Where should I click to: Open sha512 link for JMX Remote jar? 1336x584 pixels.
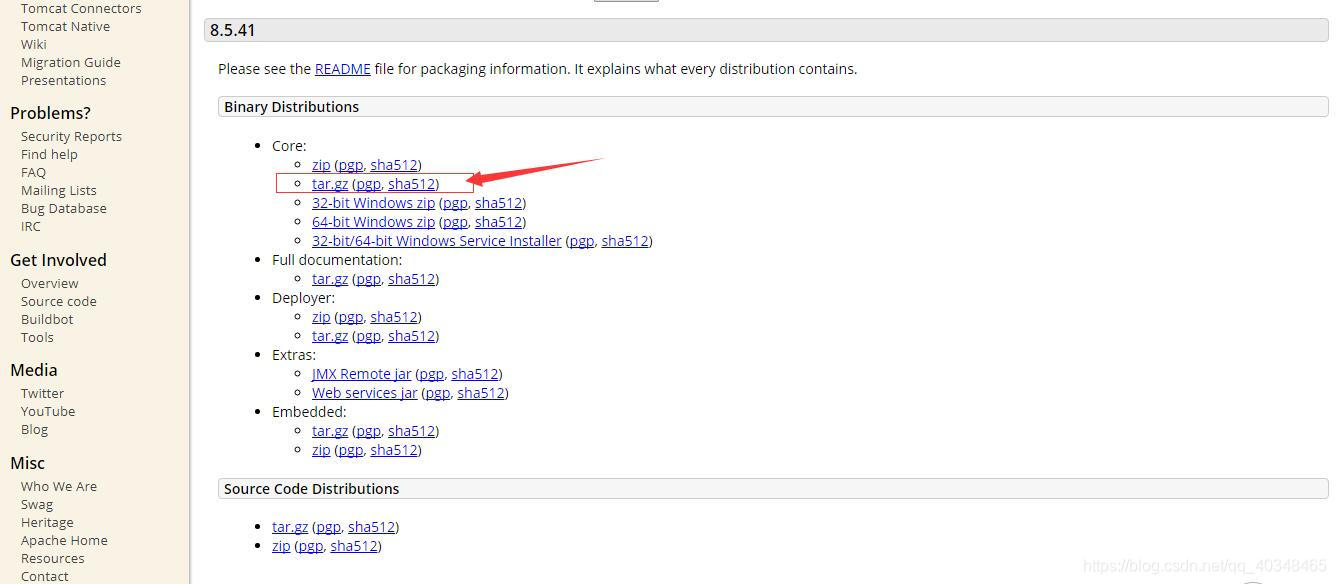474,374
